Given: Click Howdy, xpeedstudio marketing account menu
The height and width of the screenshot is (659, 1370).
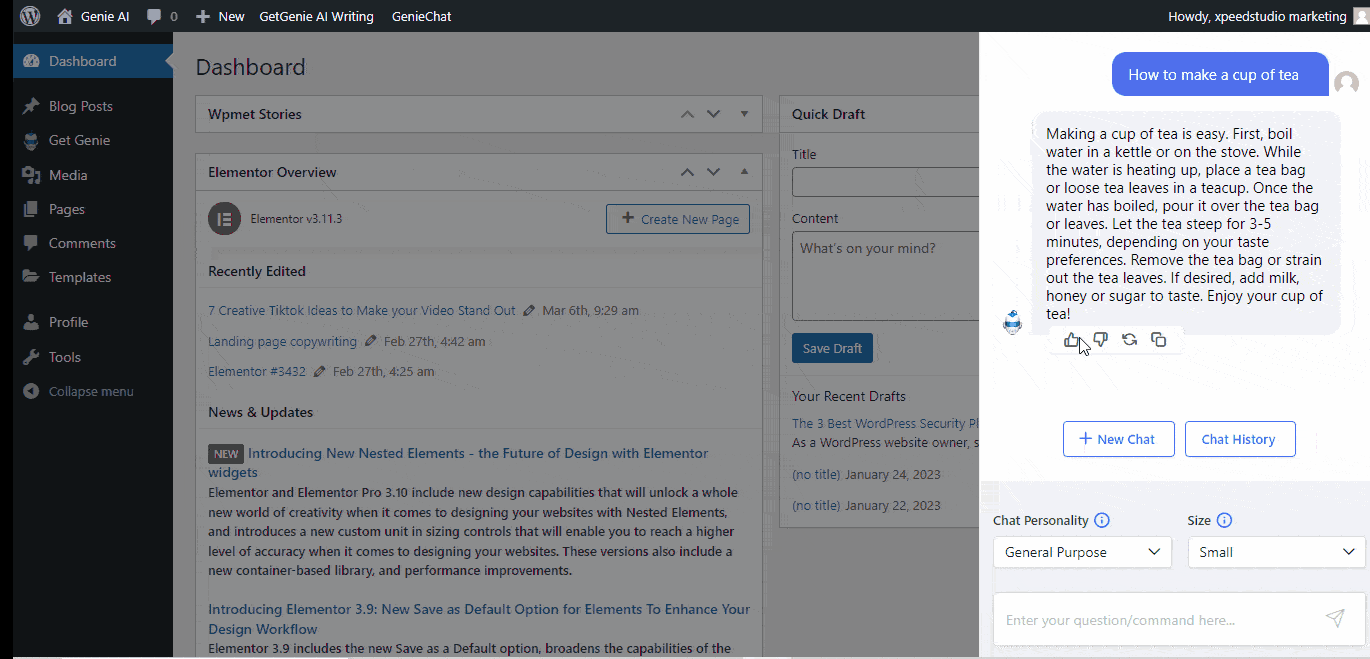Looking at the screenshot, I should tap(1266, 16).
